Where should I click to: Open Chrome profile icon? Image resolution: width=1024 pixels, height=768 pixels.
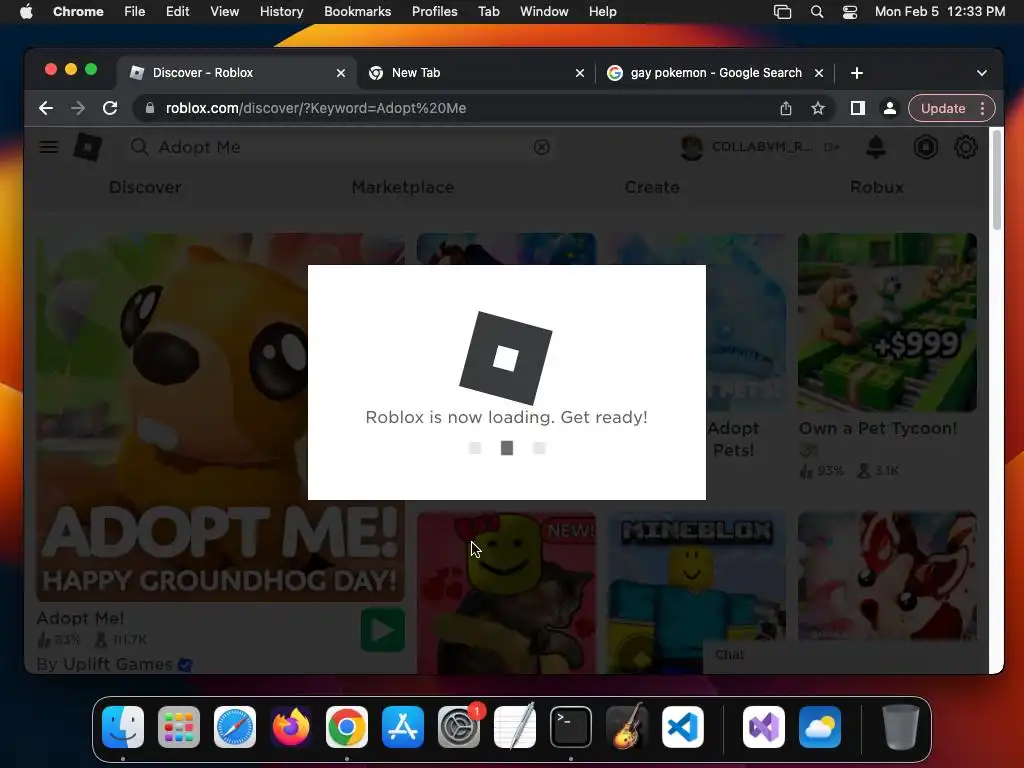coord(889,108)
